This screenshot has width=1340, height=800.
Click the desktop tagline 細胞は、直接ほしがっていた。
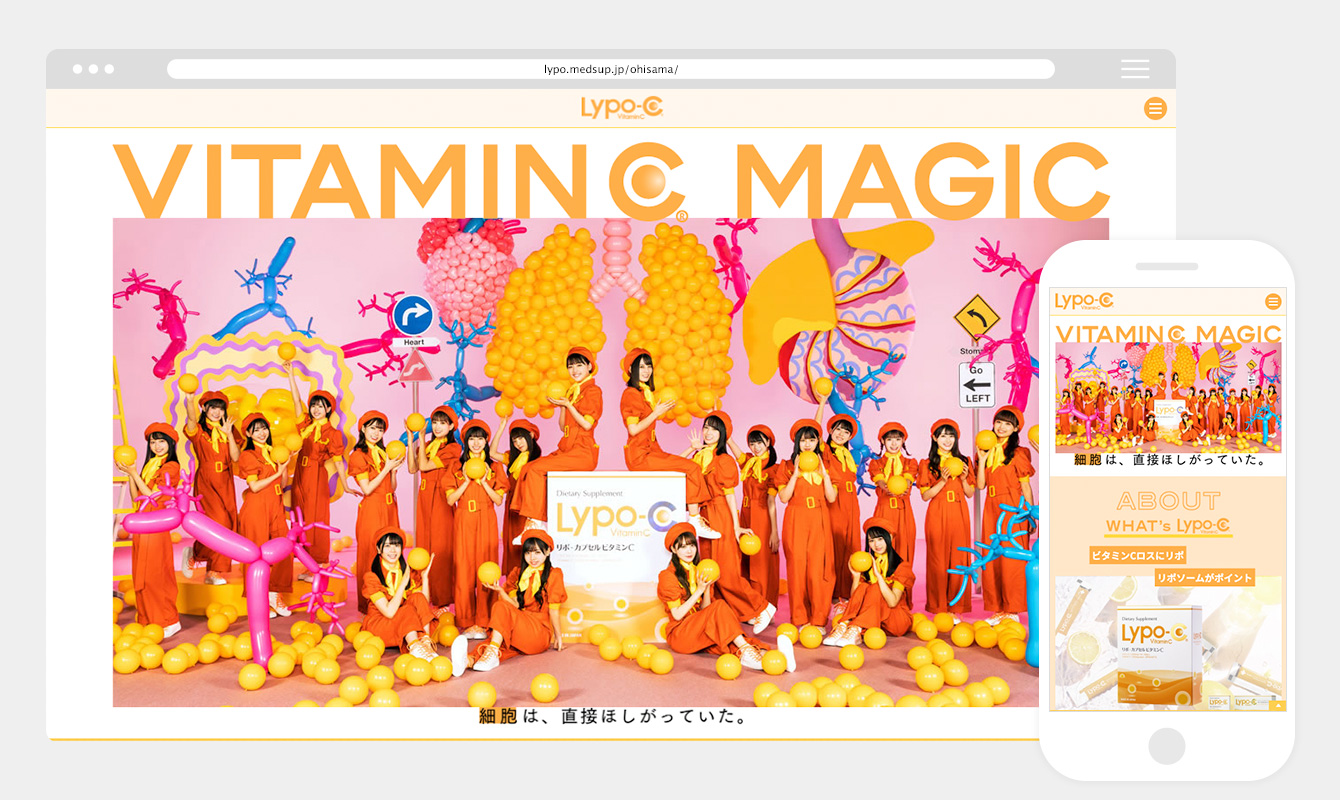(614, 717)
